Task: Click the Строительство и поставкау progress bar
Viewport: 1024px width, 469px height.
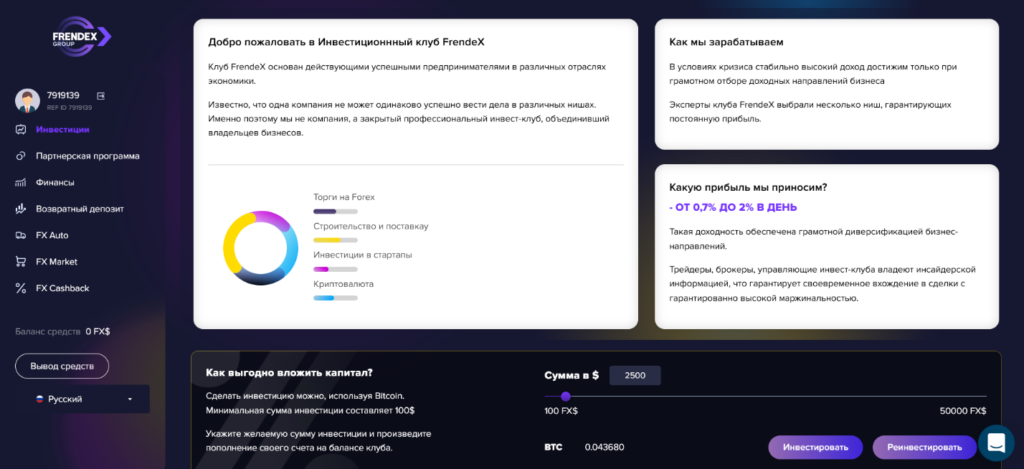Action: (335, 240)
